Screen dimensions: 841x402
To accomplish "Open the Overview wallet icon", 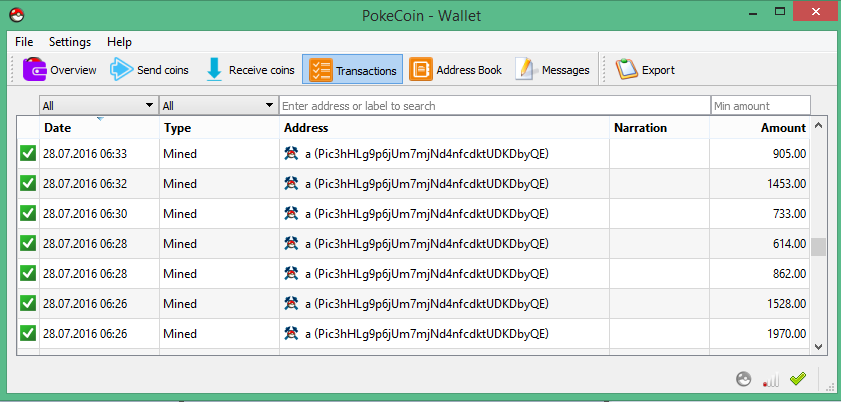I will coord(34,70).
